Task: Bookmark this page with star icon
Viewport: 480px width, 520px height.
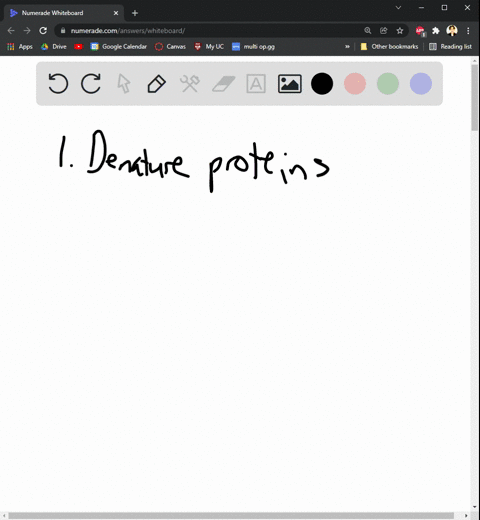Action: click(x=400, y=31)
